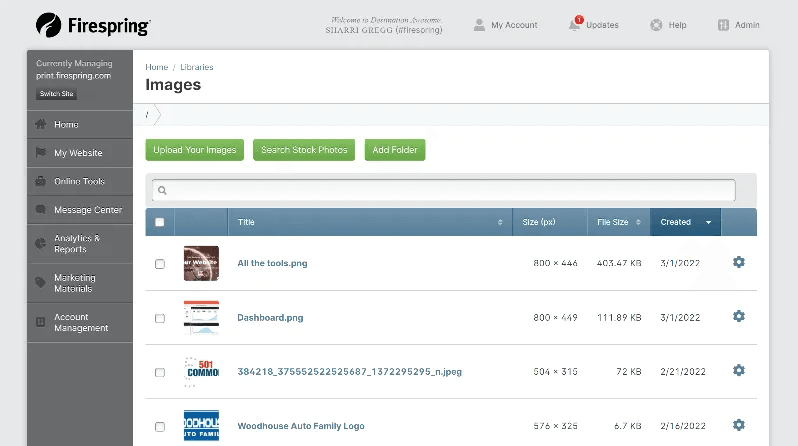Click the Analytics & Reports pie icon
Screen dimensions: 798x446
tap(41, 243)
